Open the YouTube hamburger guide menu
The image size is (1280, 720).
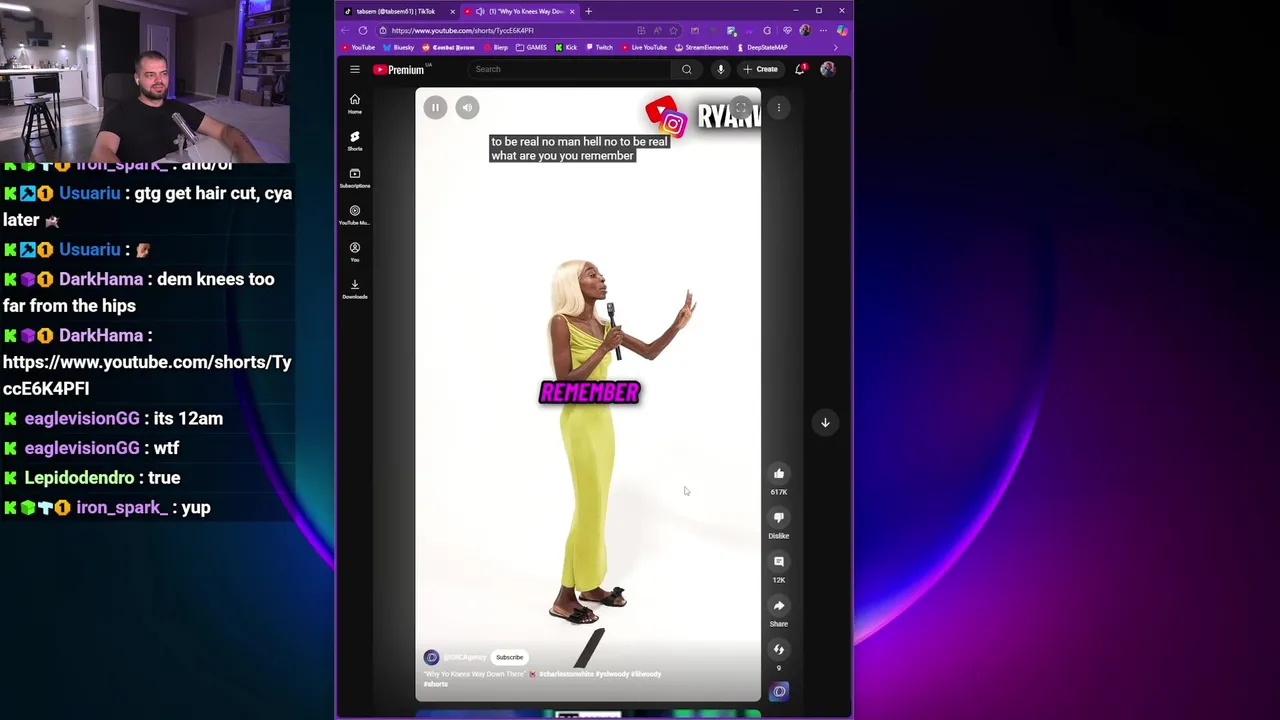click(x=355, y=69)
